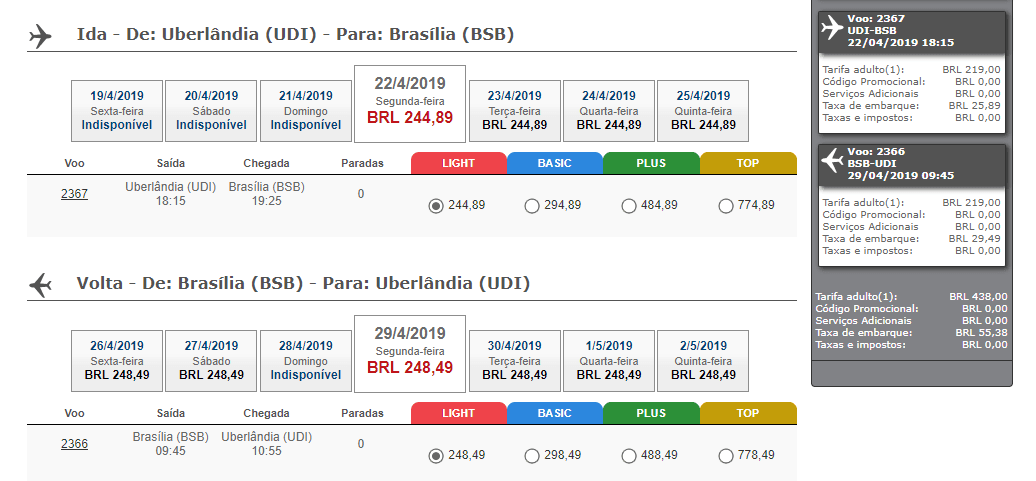Select return date 30/4/2019 Terça-feira

point(515,361)
